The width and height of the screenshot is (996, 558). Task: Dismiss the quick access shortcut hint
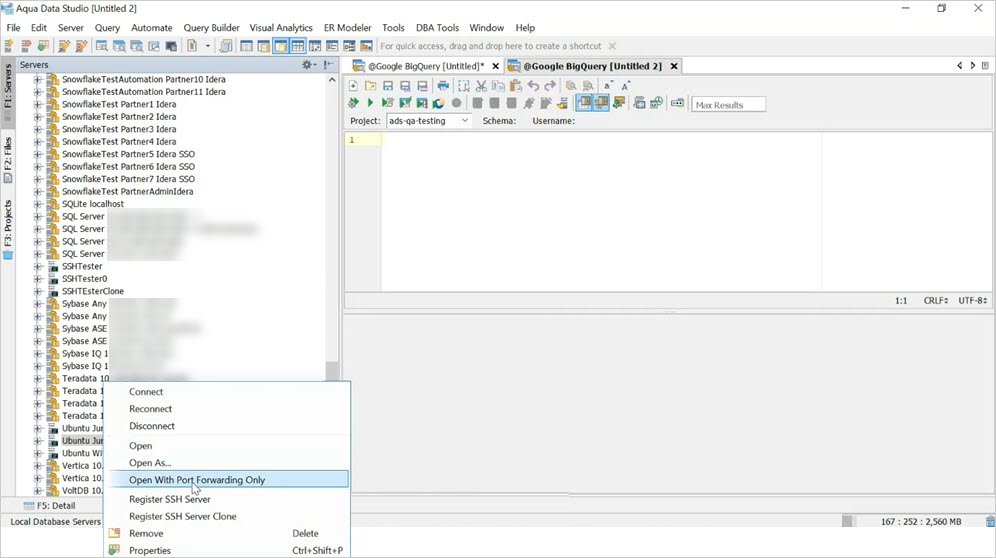612,46
